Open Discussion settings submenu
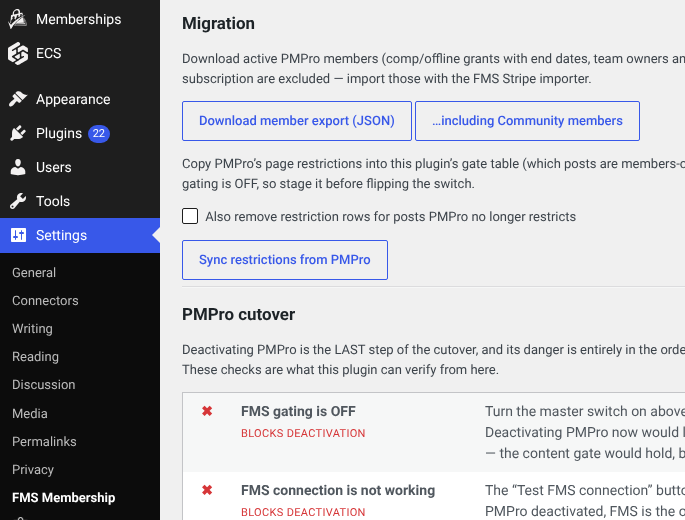This screenshot has width=685, height=520. [x=44, y=385]
